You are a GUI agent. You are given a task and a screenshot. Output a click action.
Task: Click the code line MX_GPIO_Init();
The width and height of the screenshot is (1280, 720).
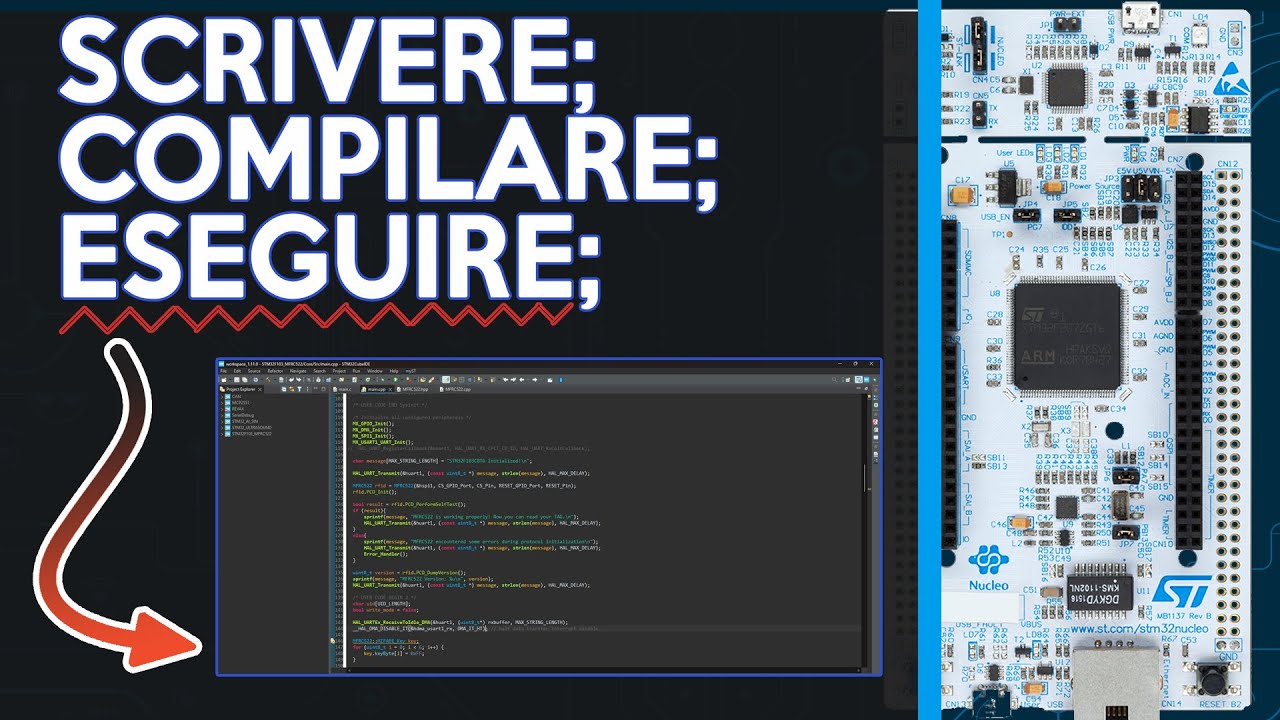374,424
